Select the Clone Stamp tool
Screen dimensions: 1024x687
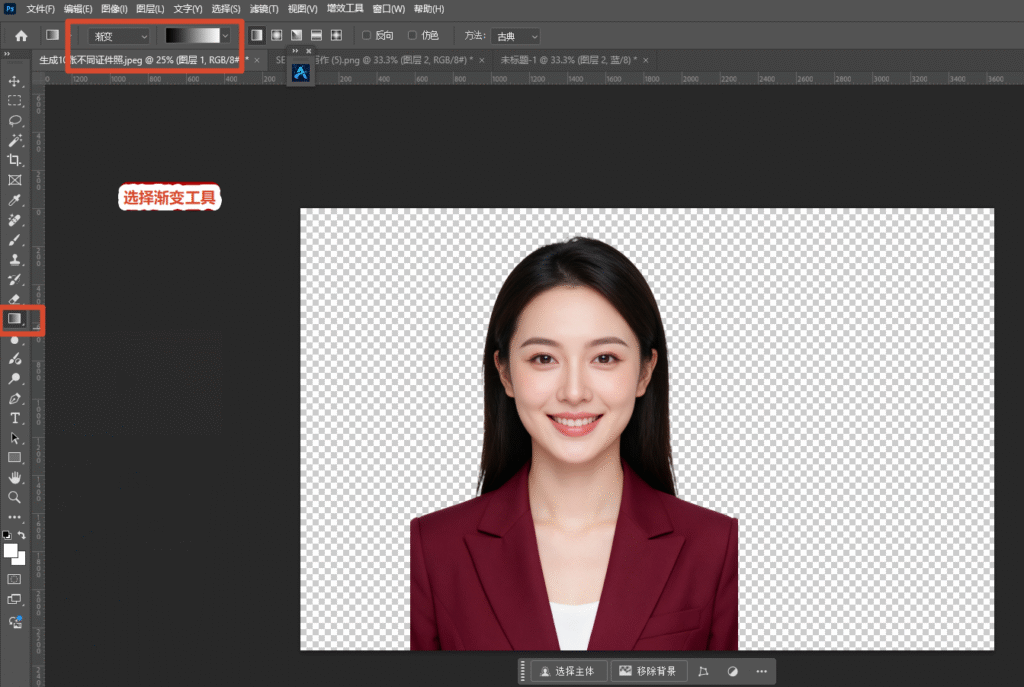point(14,260)
